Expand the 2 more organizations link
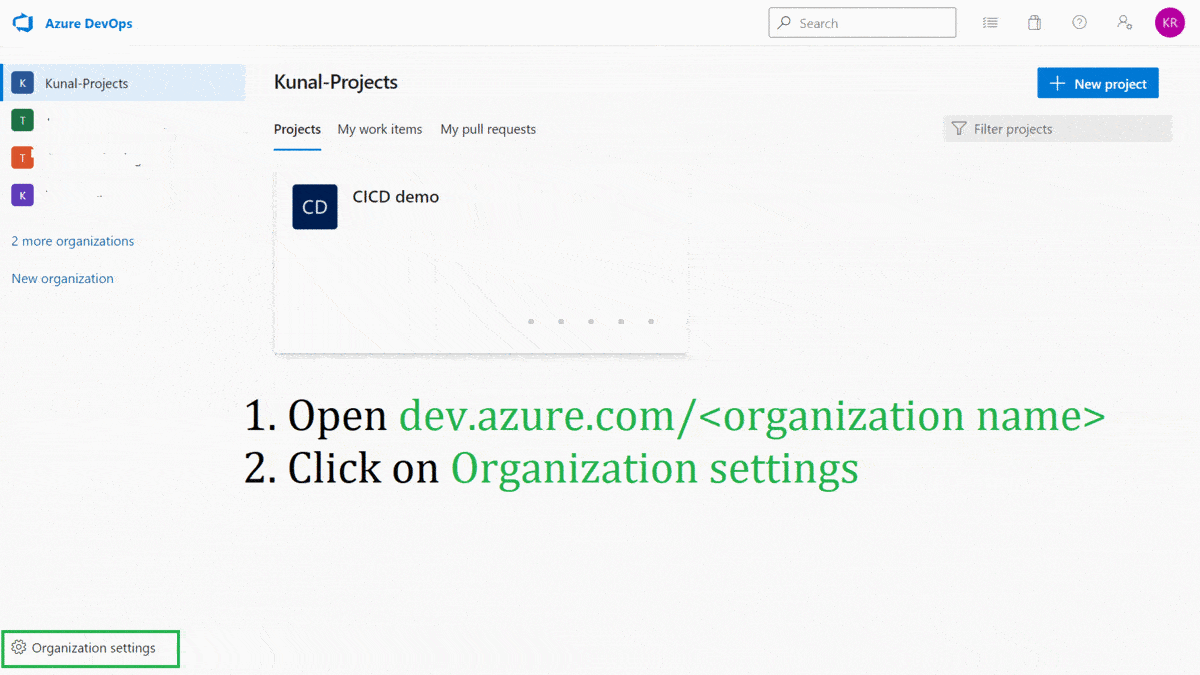This screenshot has width=1200, height=675. point(72,241)
